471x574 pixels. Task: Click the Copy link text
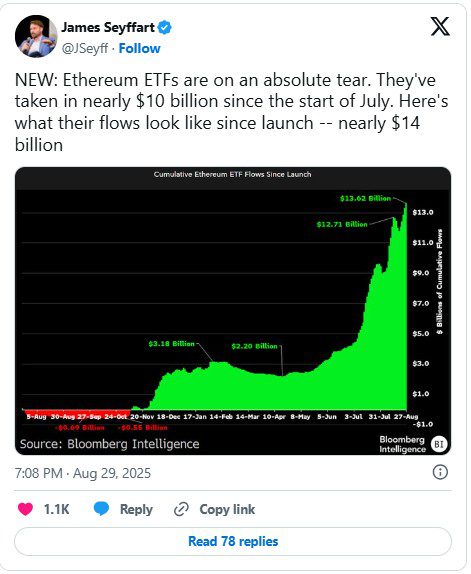[227, 509]
